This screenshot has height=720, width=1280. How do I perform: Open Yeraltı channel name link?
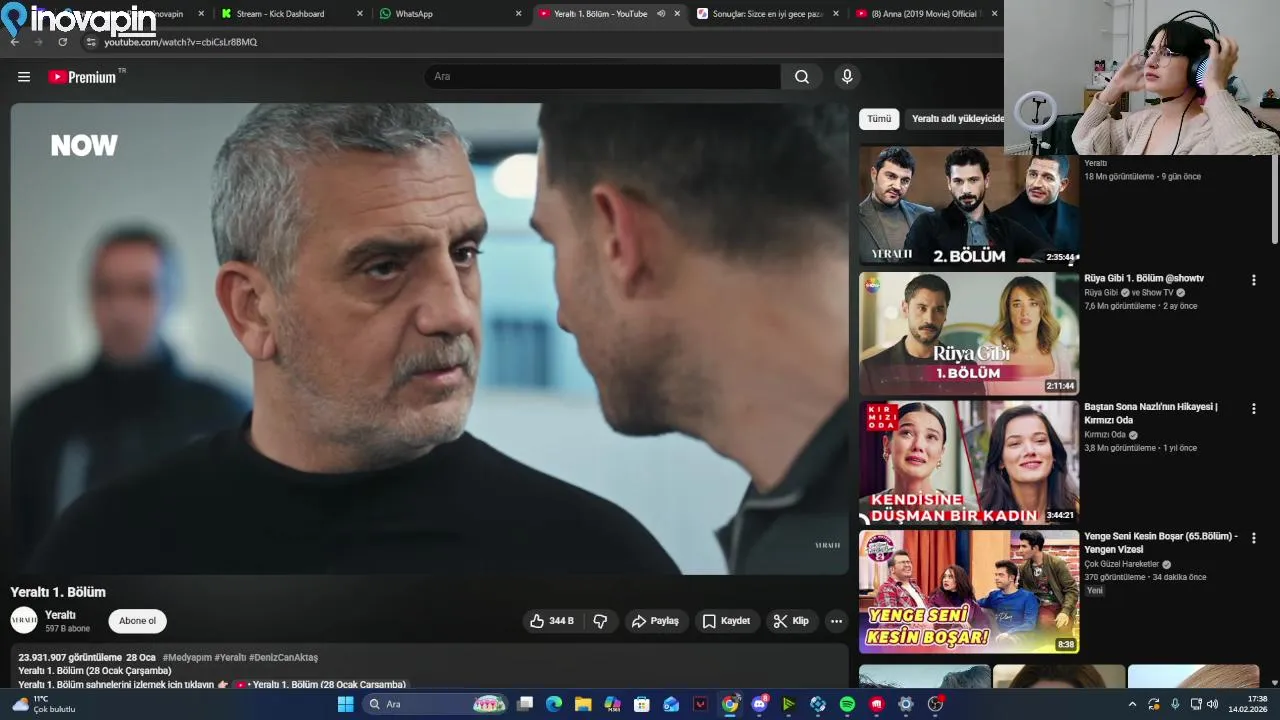[x=60, y=615]
